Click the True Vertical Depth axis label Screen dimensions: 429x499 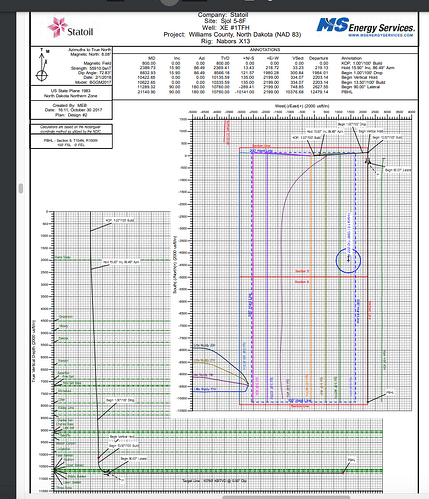tap(34, 351)
